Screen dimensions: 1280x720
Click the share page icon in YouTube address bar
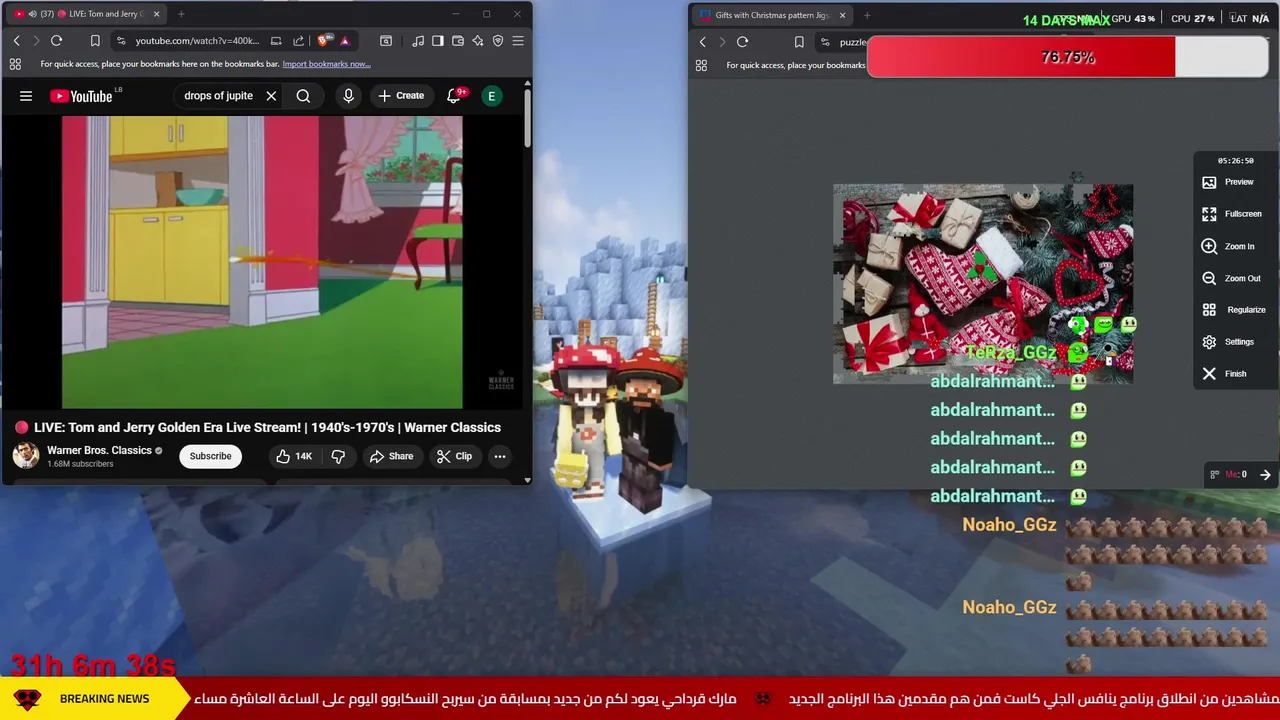[298, 41]
